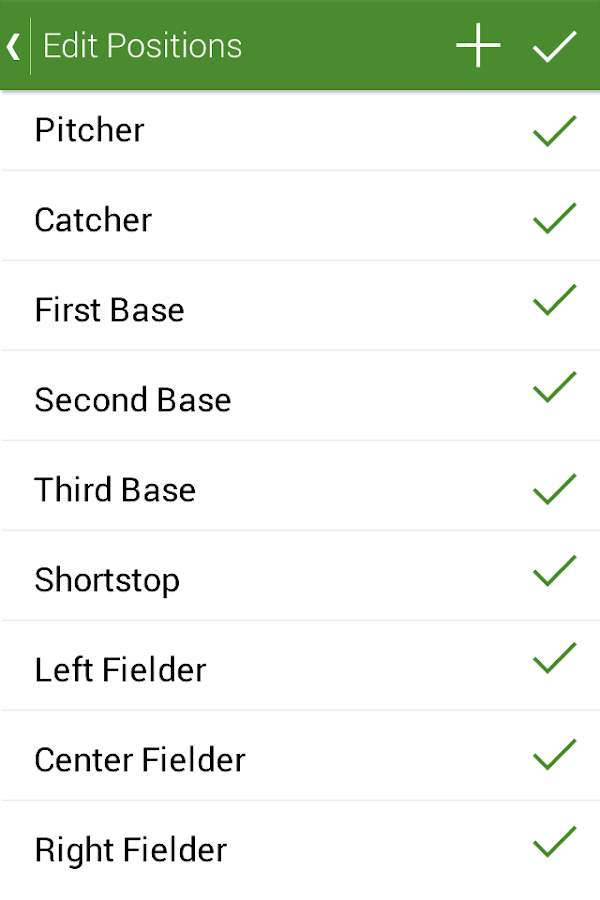Select the Shortstop position label
The height and width of the screenshot is (900, 600).
[107, 580]
